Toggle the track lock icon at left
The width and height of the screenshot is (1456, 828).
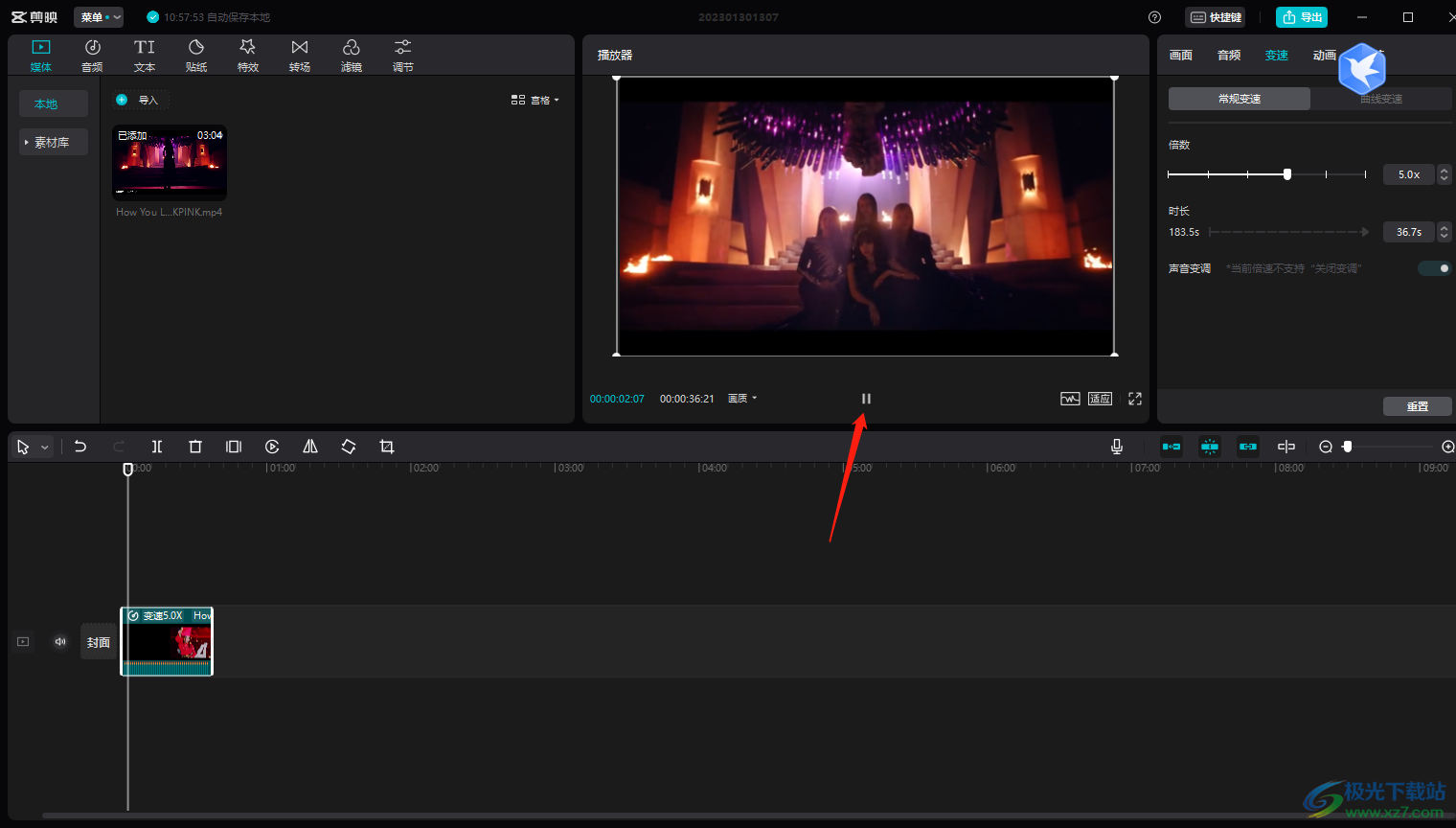(x=23, y=642)
